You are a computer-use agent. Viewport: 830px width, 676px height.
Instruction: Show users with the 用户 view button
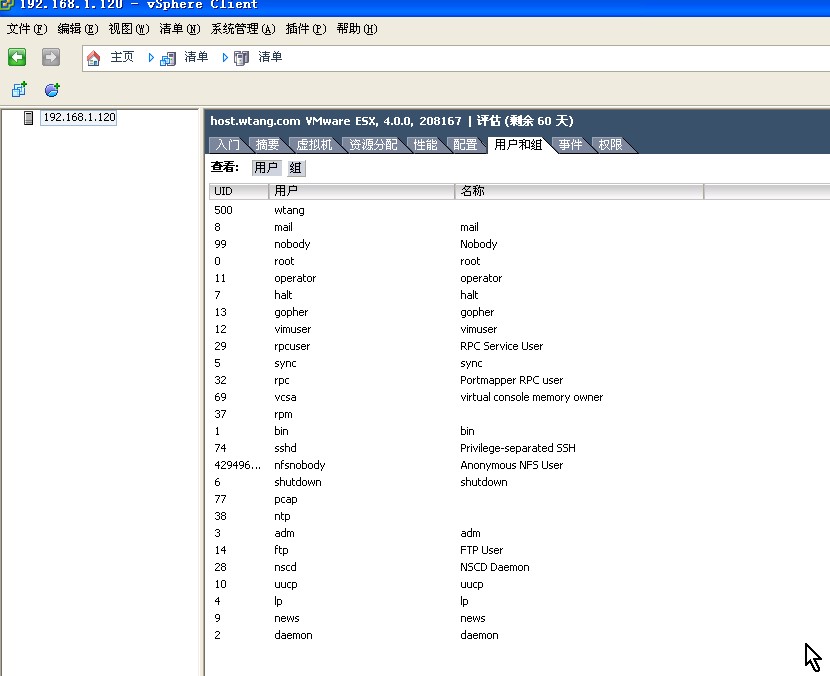point(266,168)
